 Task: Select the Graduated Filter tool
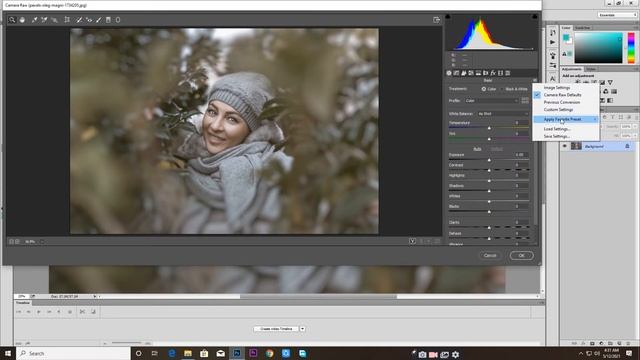(108, 20)
